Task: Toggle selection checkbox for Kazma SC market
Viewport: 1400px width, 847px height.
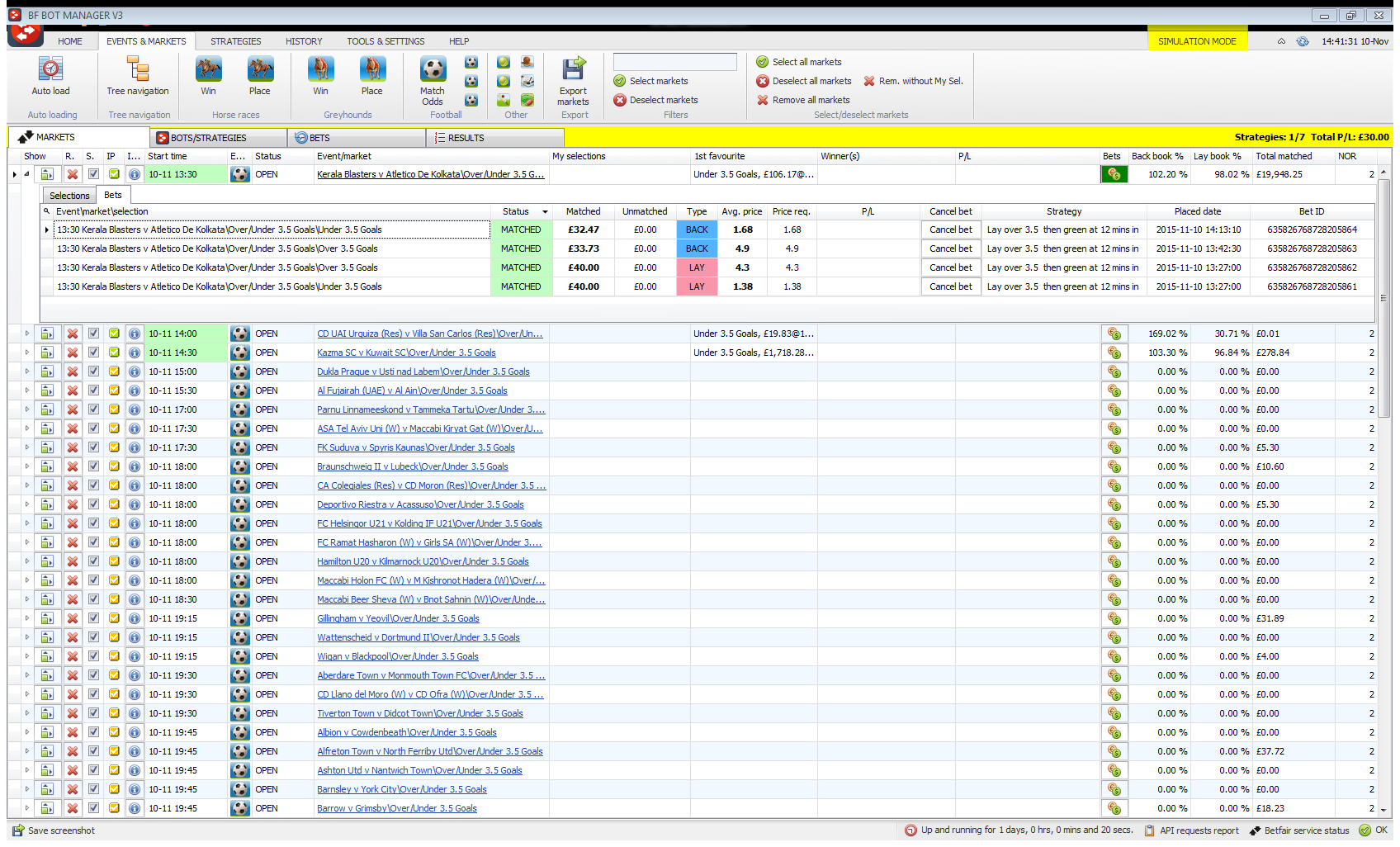Action: [x=93, y=353]
